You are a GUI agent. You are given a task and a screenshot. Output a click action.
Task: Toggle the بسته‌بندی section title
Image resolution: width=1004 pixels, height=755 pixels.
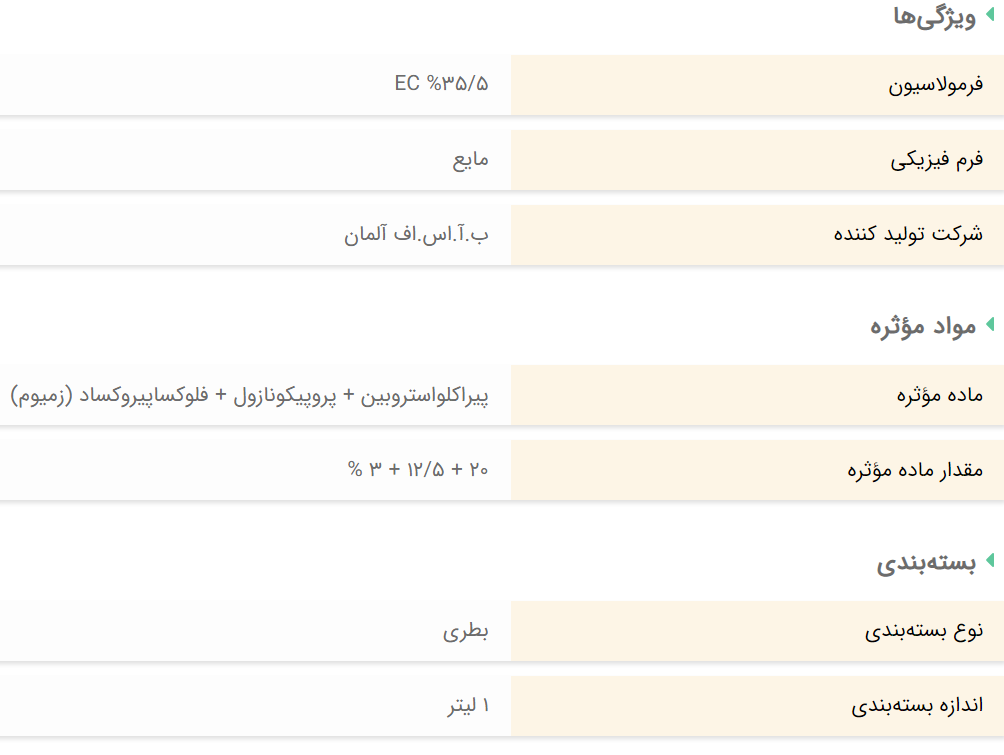[x=926, y=563]
